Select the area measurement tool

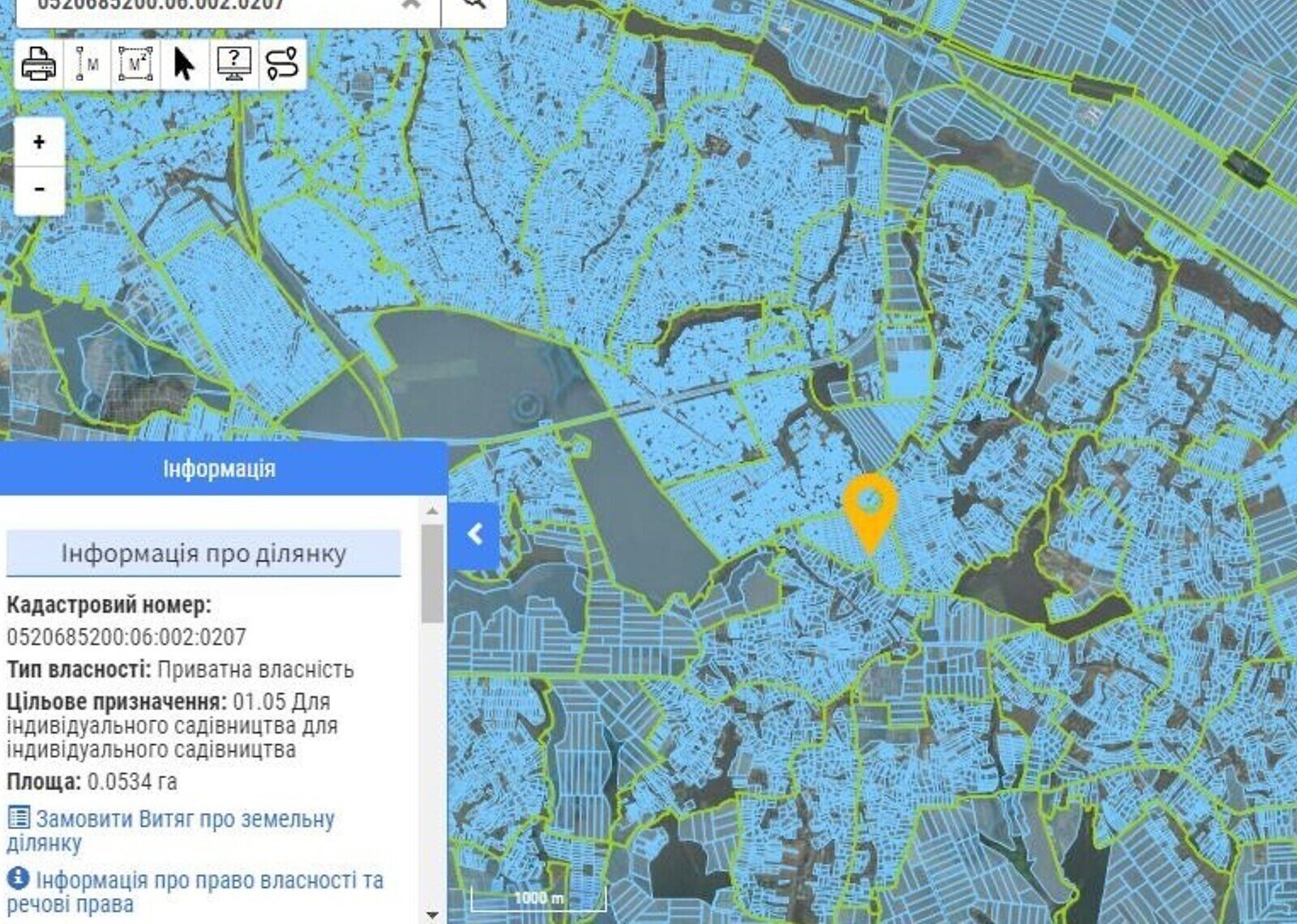[136, 64]
